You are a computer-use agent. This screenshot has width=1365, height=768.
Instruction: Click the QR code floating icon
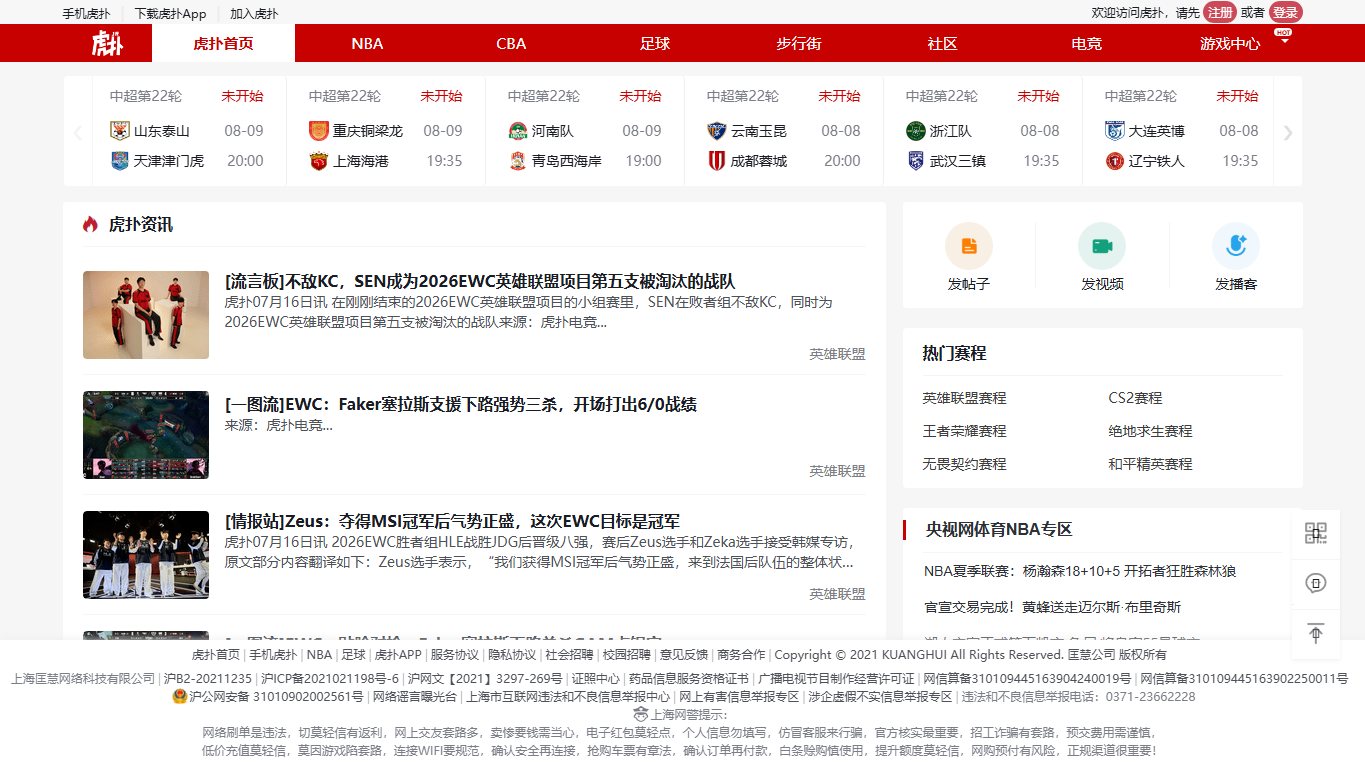(1316, 533)
